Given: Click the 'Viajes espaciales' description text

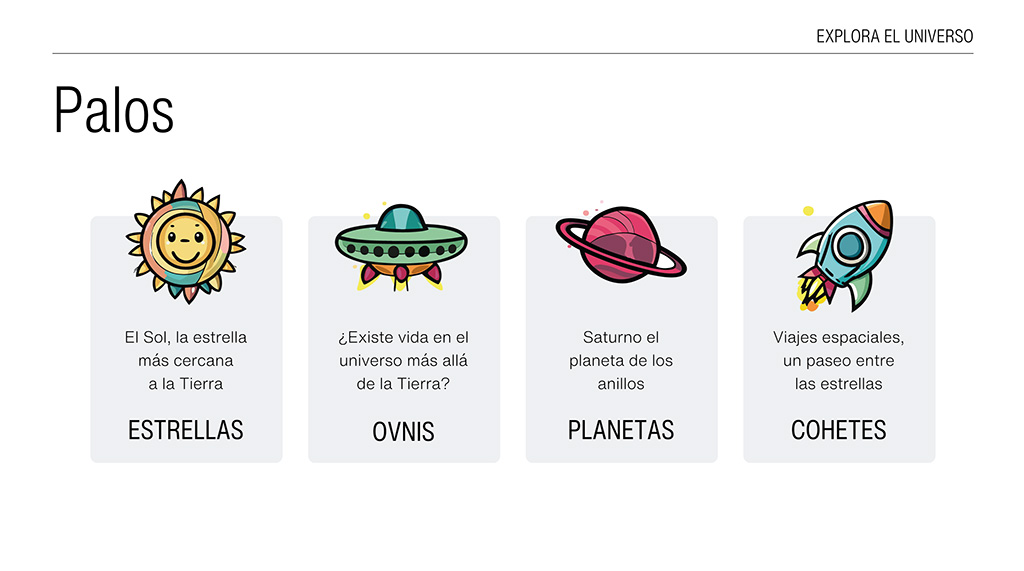Looking at the screenshot, I should (x=838, y=360).
